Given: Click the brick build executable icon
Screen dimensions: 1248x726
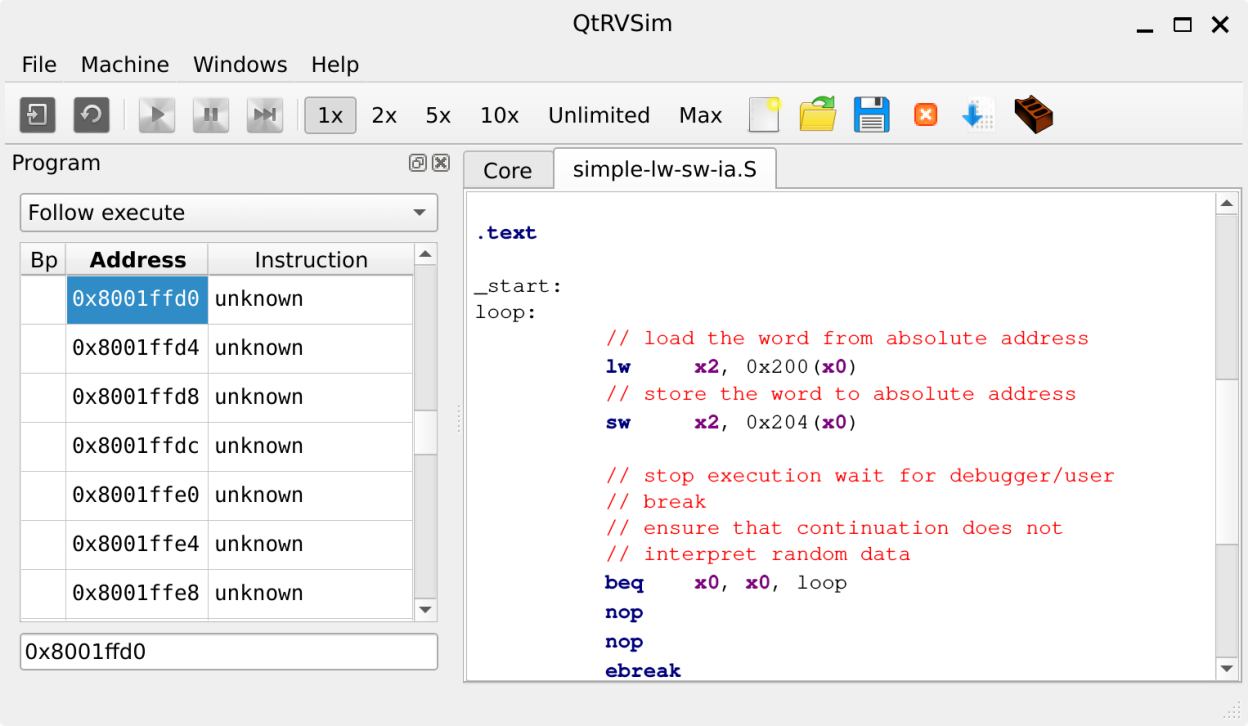Looking at the screenshot, I should point(1033,115).
